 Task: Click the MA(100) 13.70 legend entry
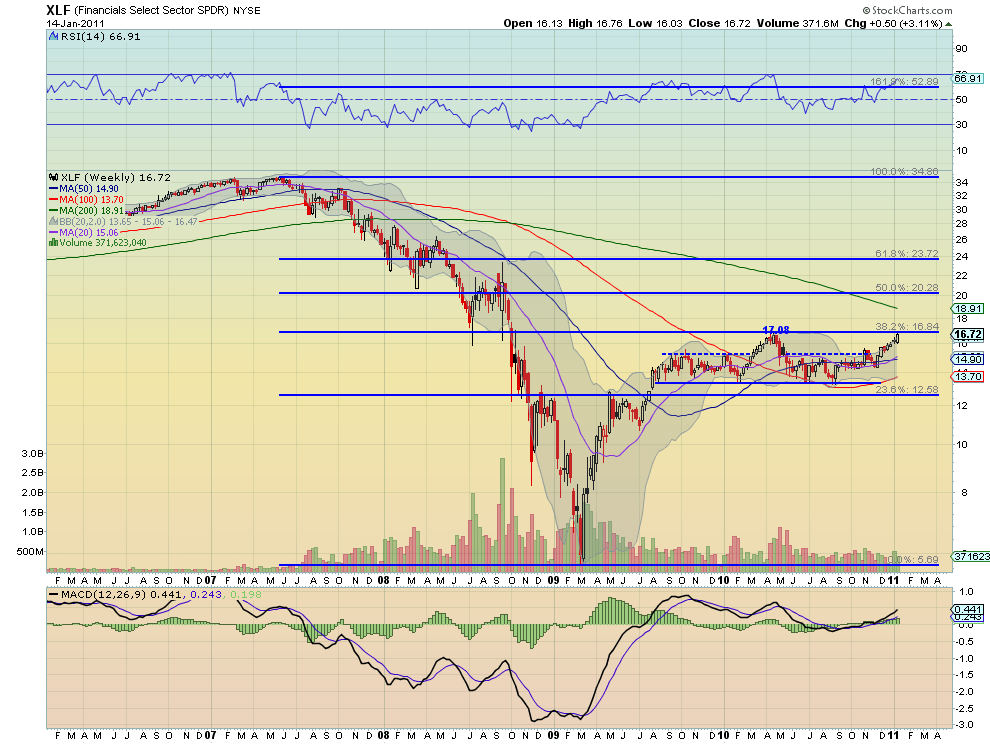click(x=91, y=200)
